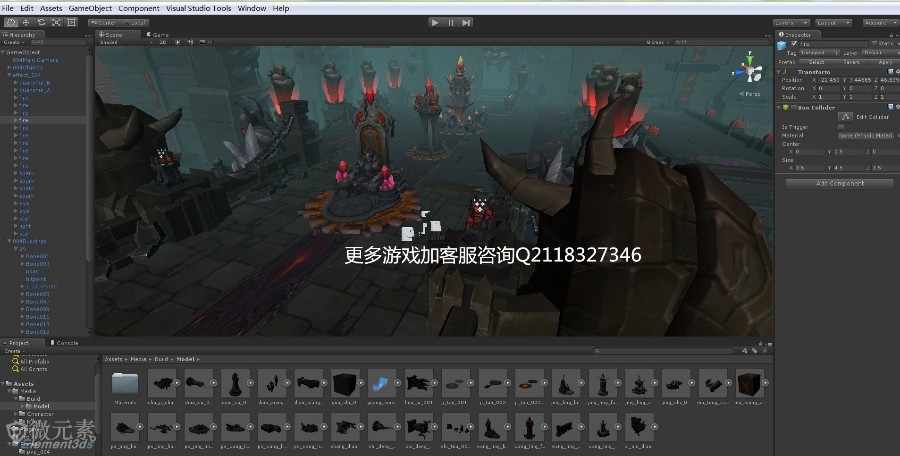
Task: Open the Layers dropdown
Action: coord(791,22)
